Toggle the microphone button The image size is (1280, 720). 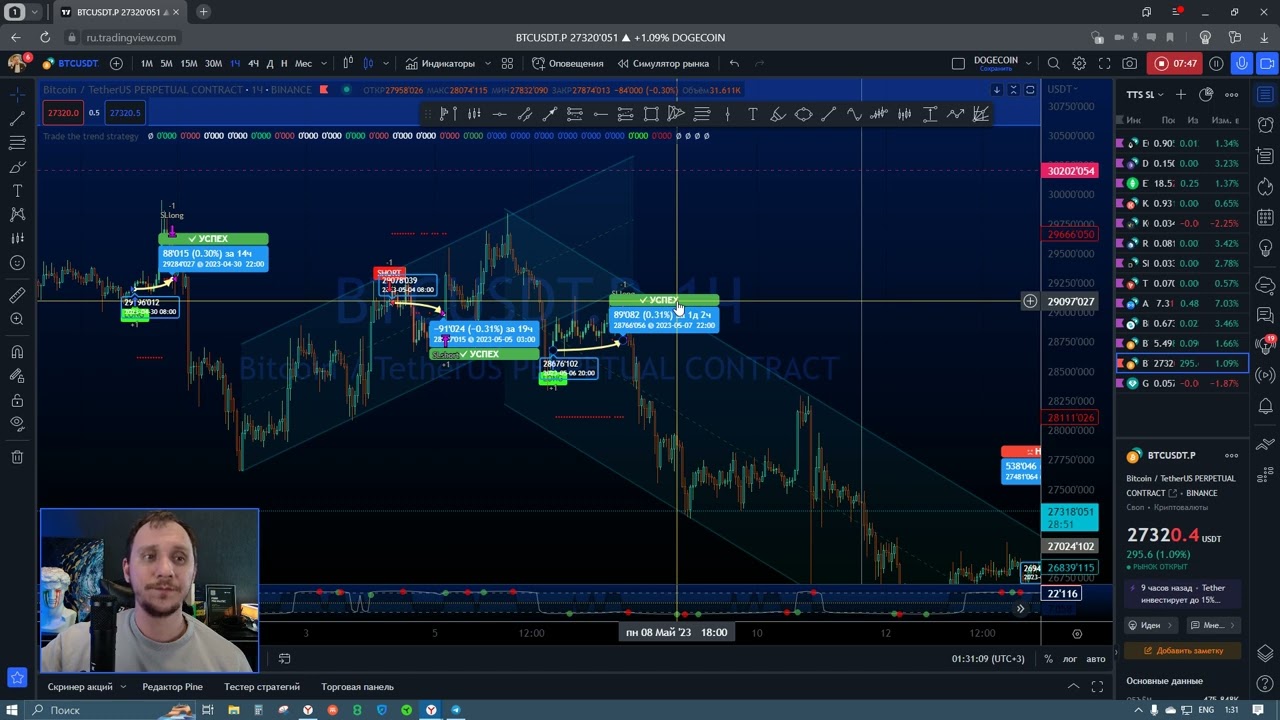click(1242, 63)
